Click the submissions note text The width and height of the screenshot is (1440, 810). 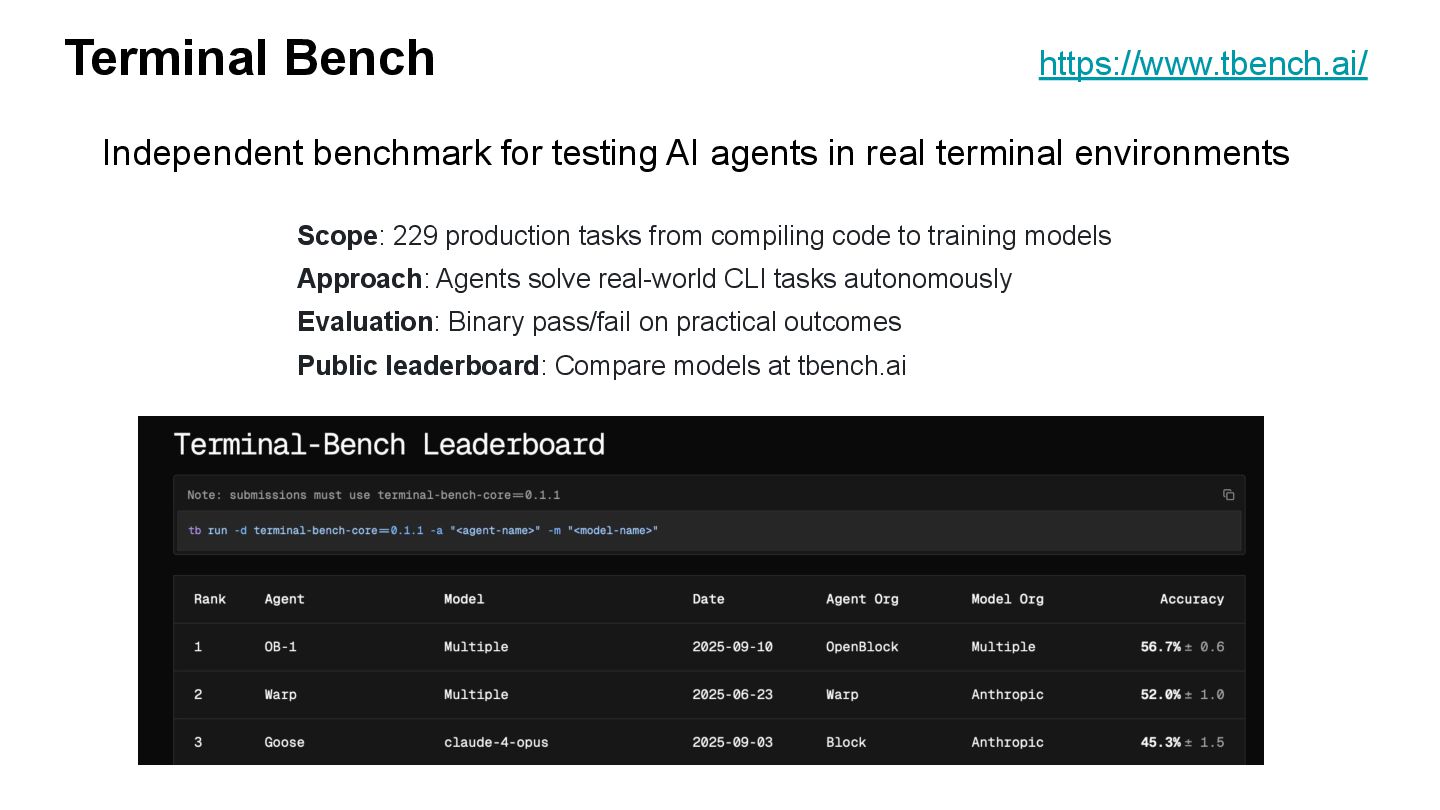[x=373, y=495]
